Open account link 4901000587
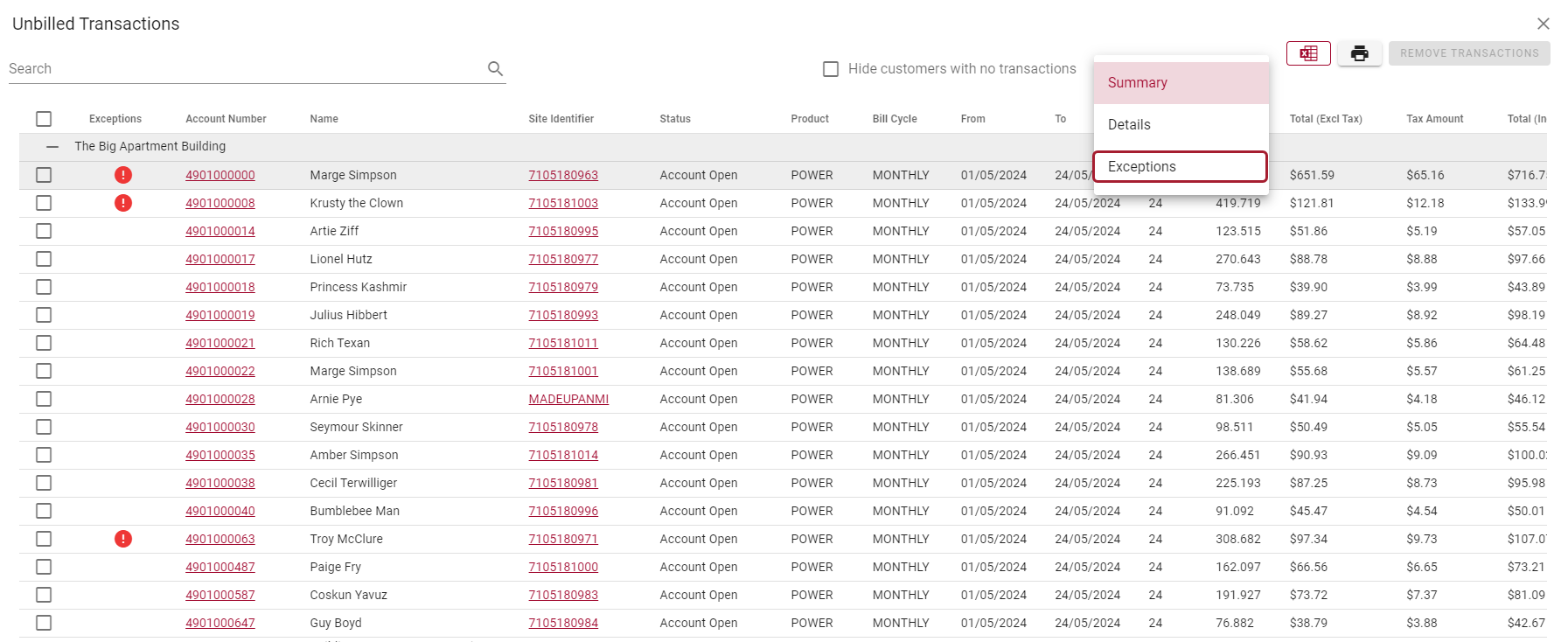 (220, 595)
